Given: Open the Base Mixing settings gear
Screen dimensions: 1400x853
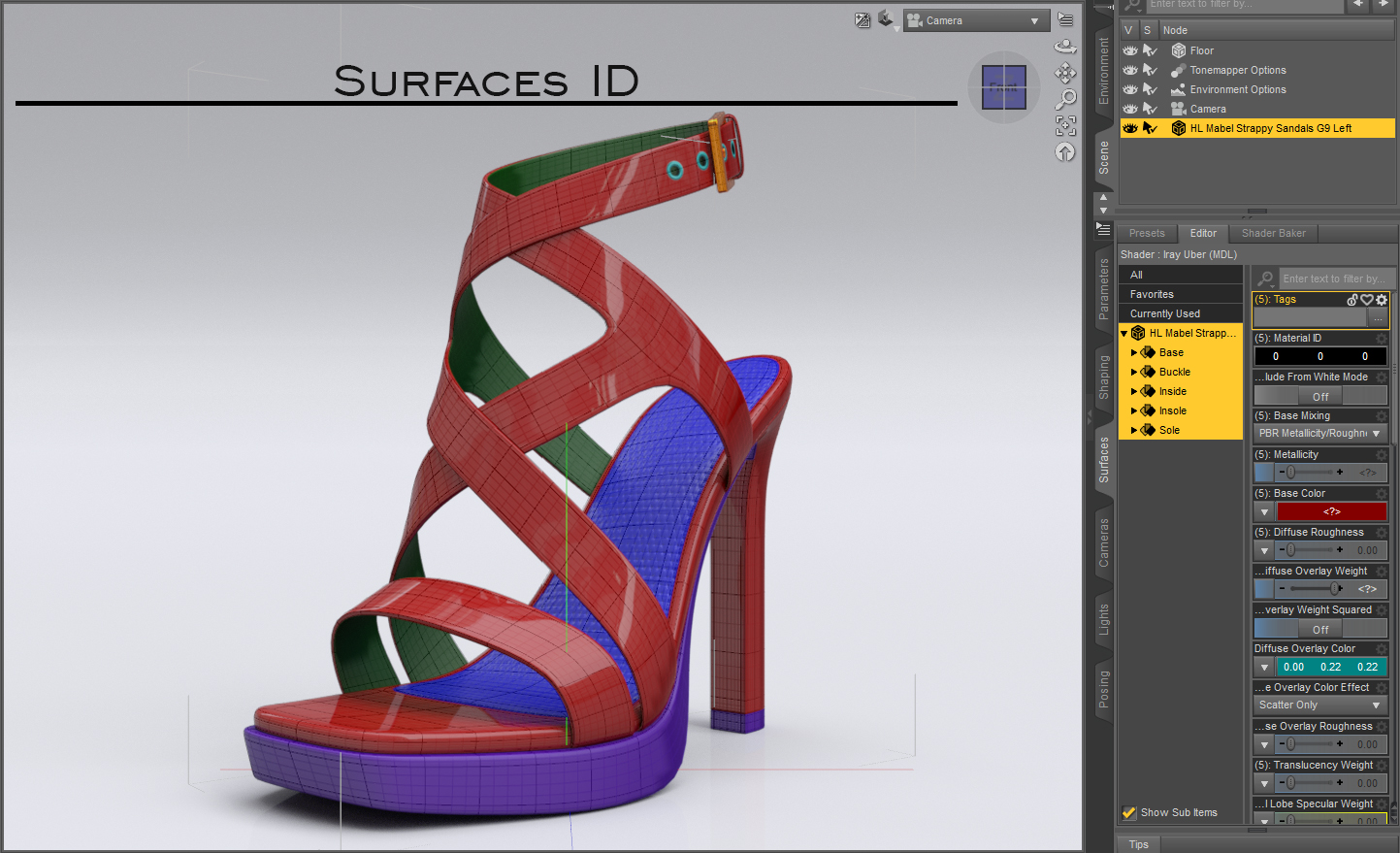Looking at the screenshot, I should pyautogui.click(x=1382, y=416).
